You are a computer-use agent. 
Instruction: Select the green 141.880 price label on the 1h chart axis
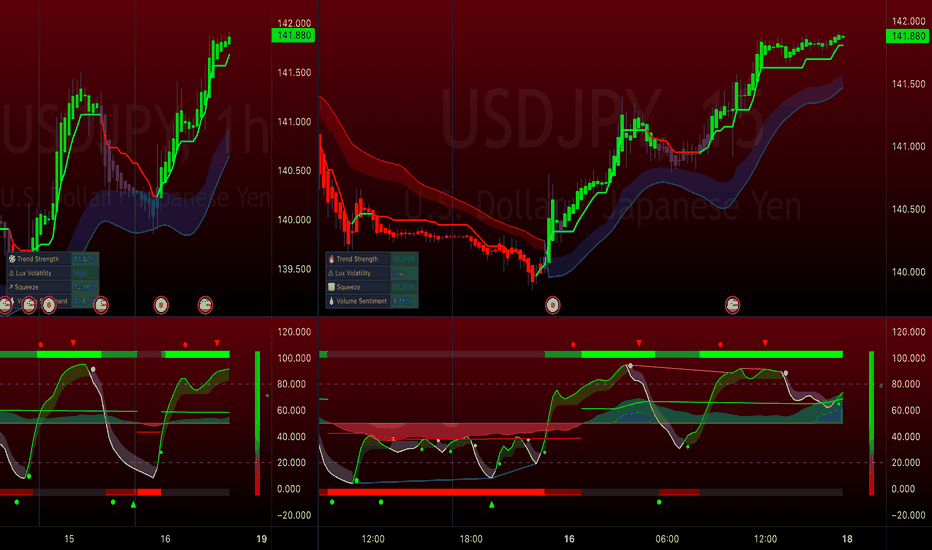click(x=294, y=35)
